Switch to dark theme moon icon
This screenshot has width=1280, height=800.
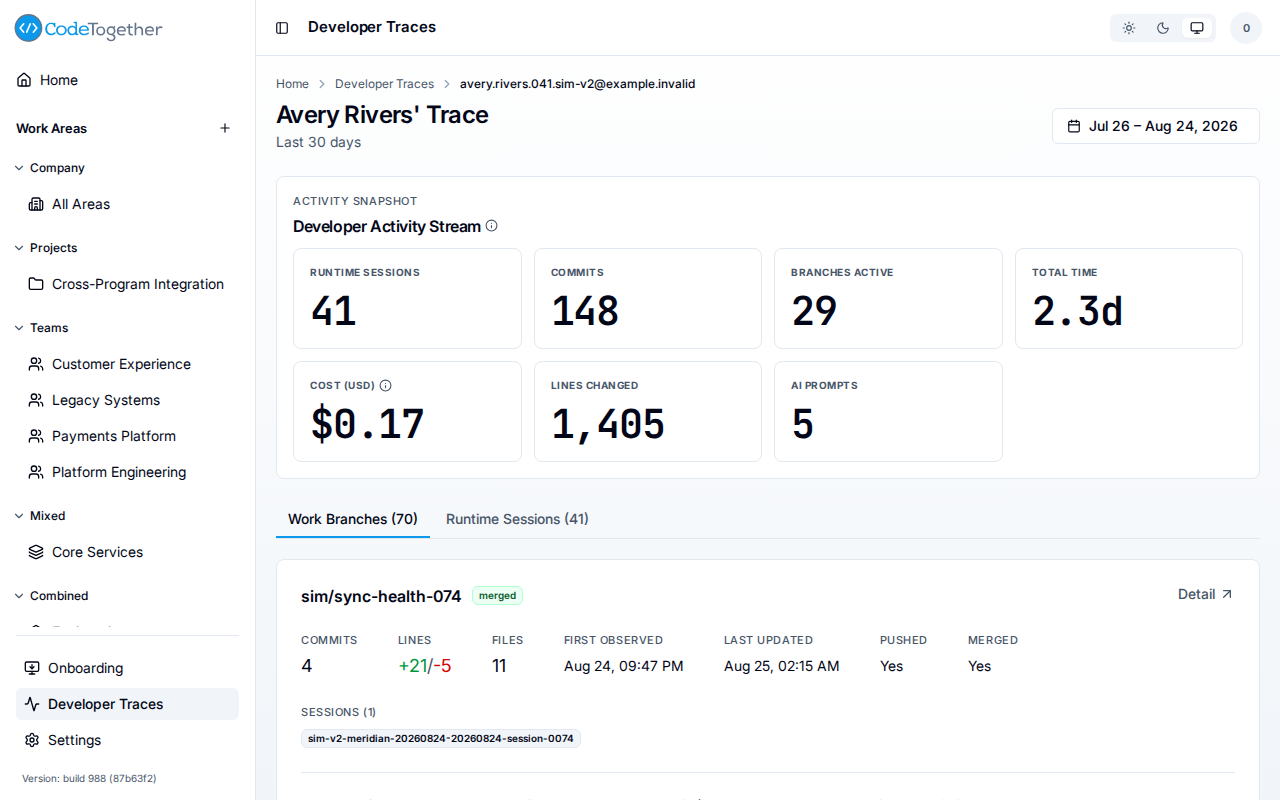1163,28
